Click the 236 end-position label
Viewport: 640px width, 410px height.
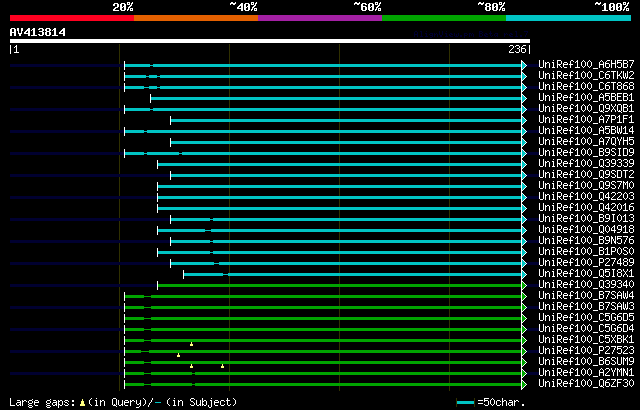(517, 50)
